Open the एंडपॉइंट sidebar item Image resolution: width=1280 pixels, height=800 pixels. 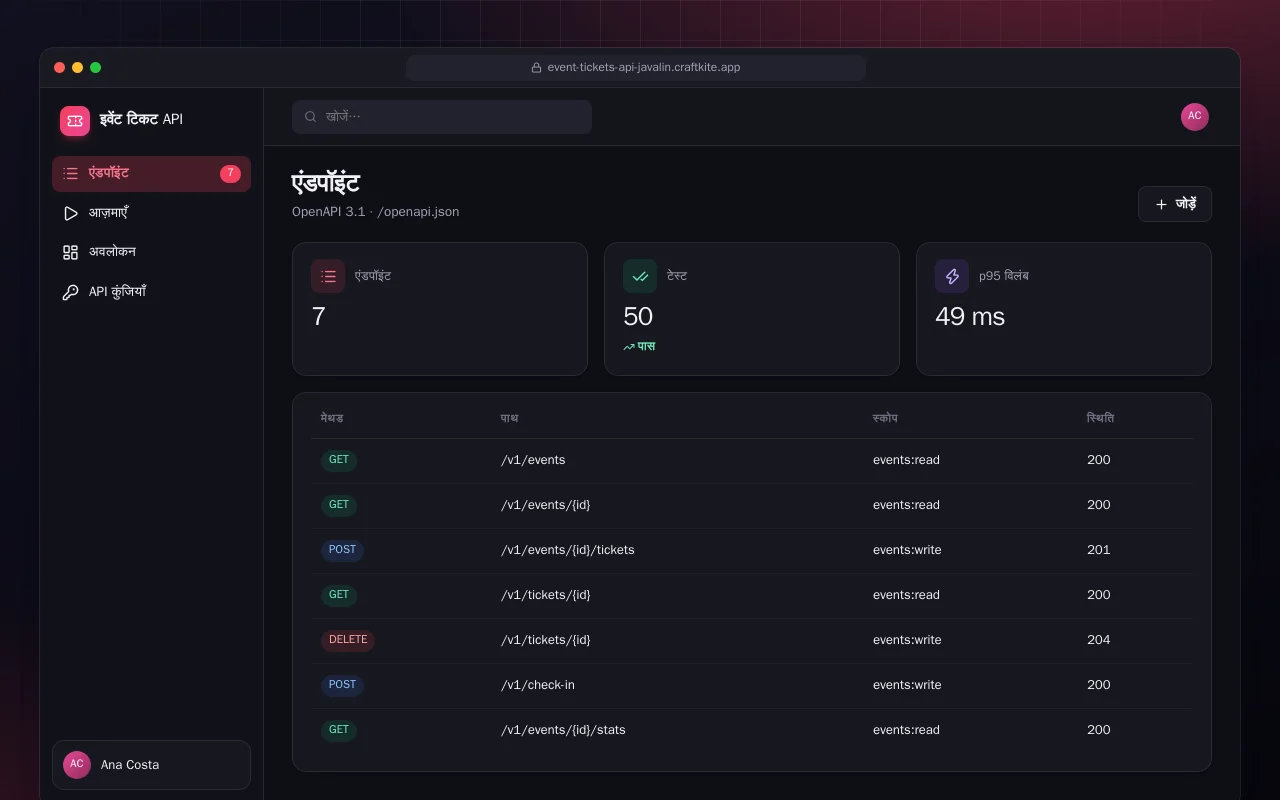point(151,174)
